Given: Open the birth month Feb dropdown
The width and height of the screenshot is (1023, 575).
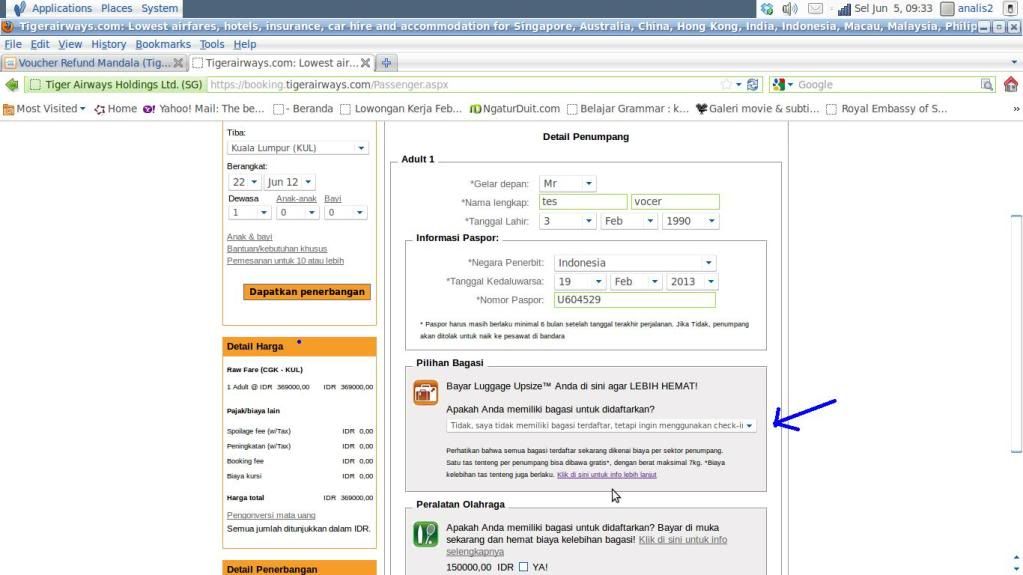Looking at the screenshot, I should tap(628, 221).
